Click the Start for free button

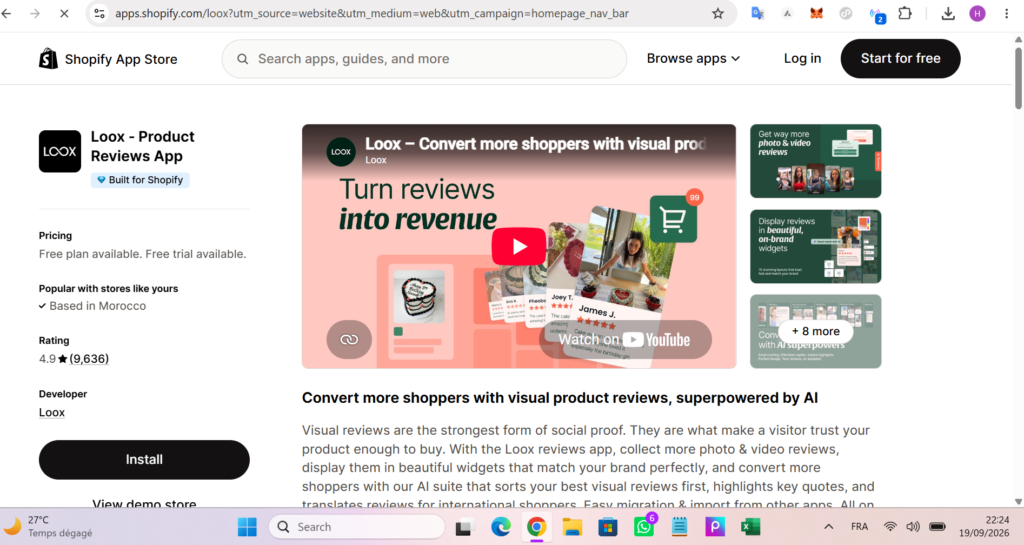click(x=900, y=59)
